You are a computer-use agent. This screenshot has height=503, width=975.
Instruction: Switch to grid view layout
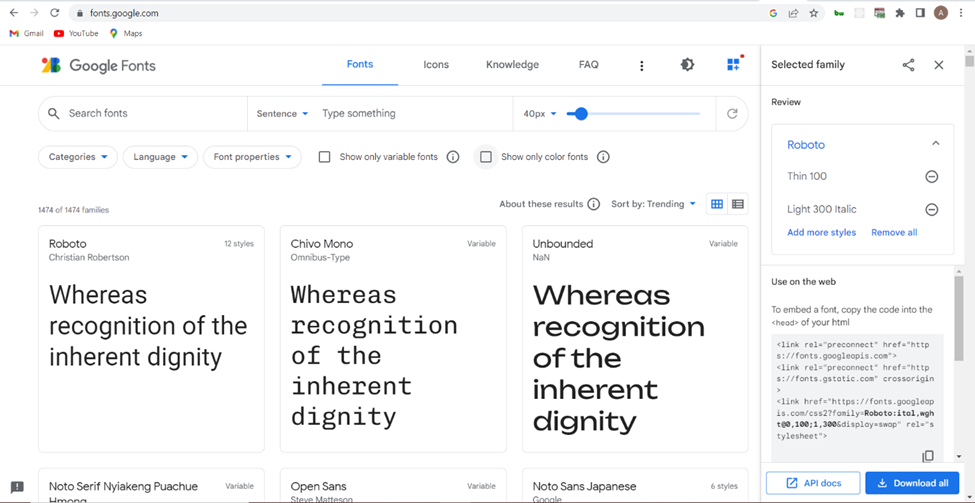717,204
